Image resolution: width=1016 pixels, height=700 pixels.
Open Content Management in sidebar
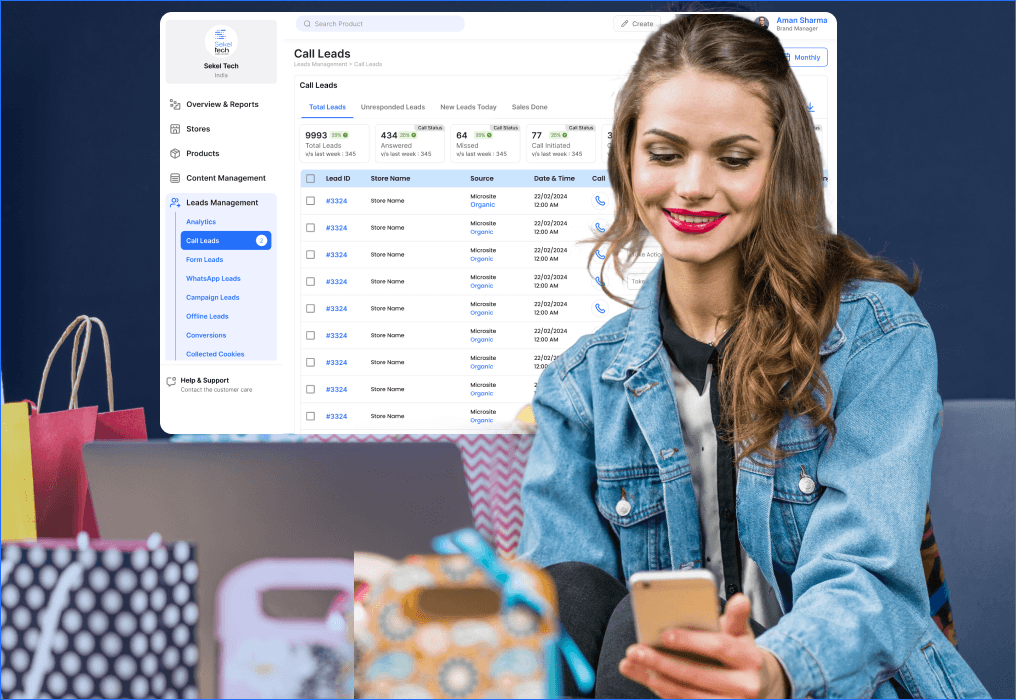tap(226, 178)
